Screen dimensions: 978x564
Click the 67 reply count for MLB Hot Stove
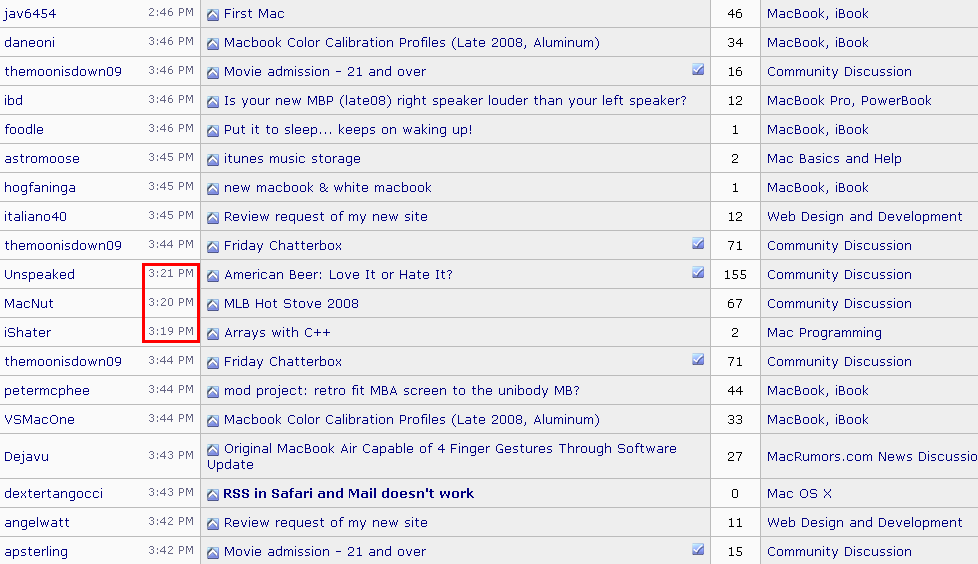click(x=735, y=304)
